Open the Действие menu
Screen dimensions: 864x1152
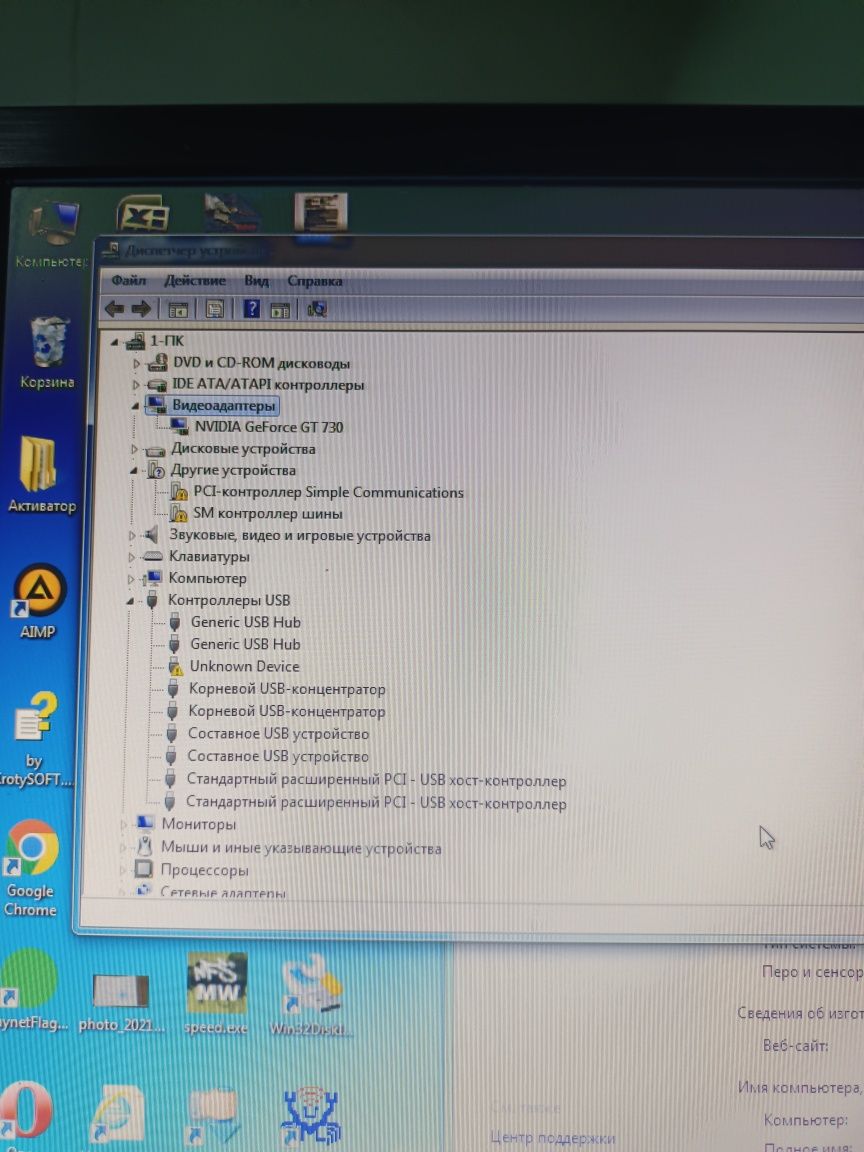click(195, 280)
